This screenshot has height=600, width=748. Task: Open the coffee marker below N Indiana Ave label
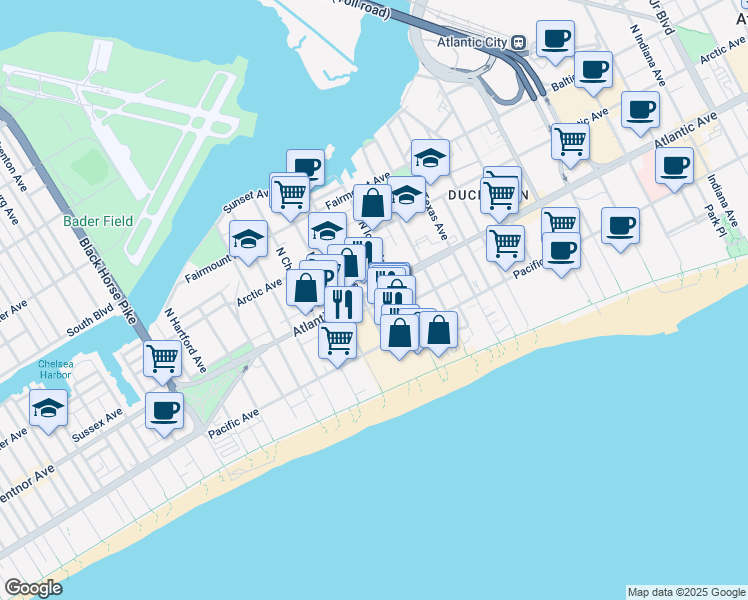[640, 111]
